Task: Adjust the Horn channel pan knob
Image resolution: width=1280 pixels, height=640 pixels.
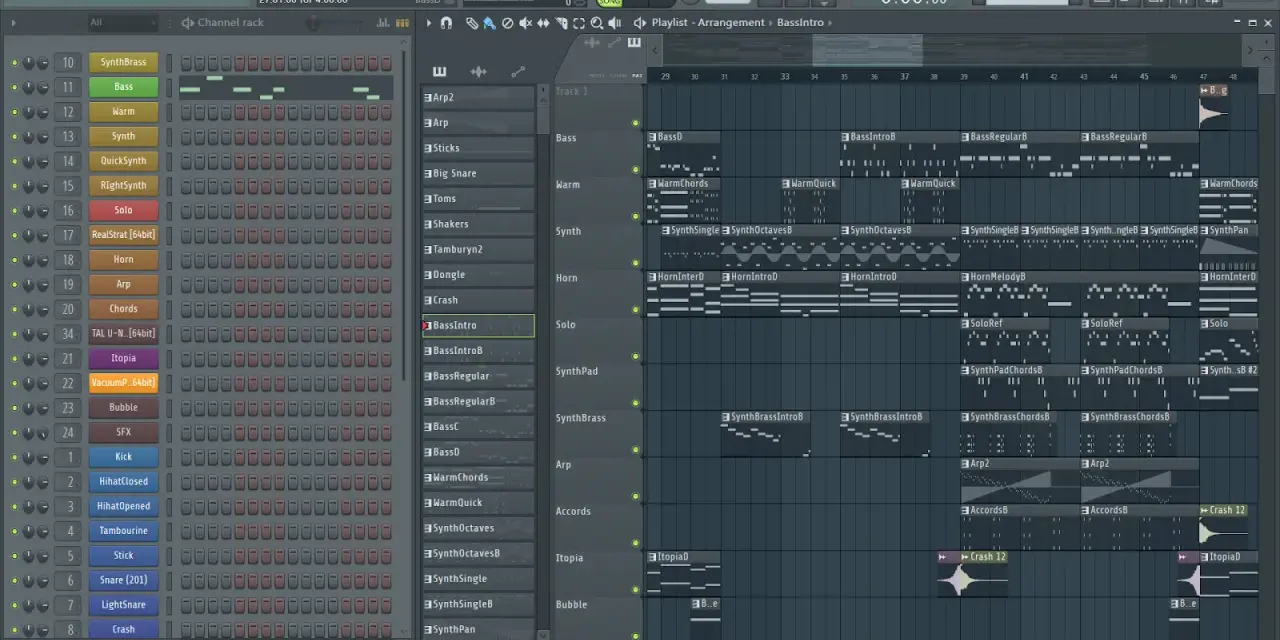Action: tap(28, 260)
